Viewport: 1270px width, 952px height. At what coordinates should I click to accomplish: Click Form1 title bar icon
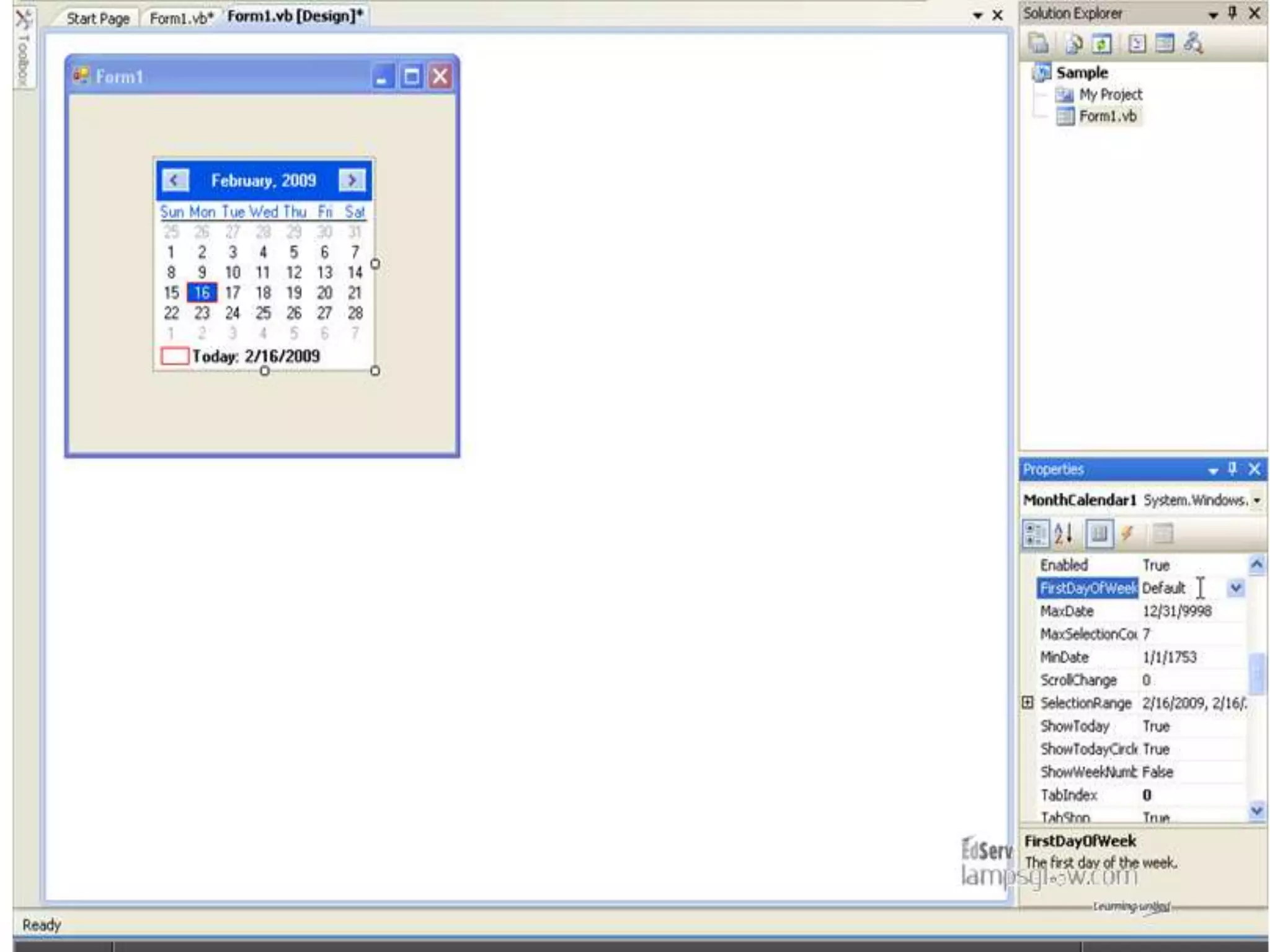pos(81,76)
